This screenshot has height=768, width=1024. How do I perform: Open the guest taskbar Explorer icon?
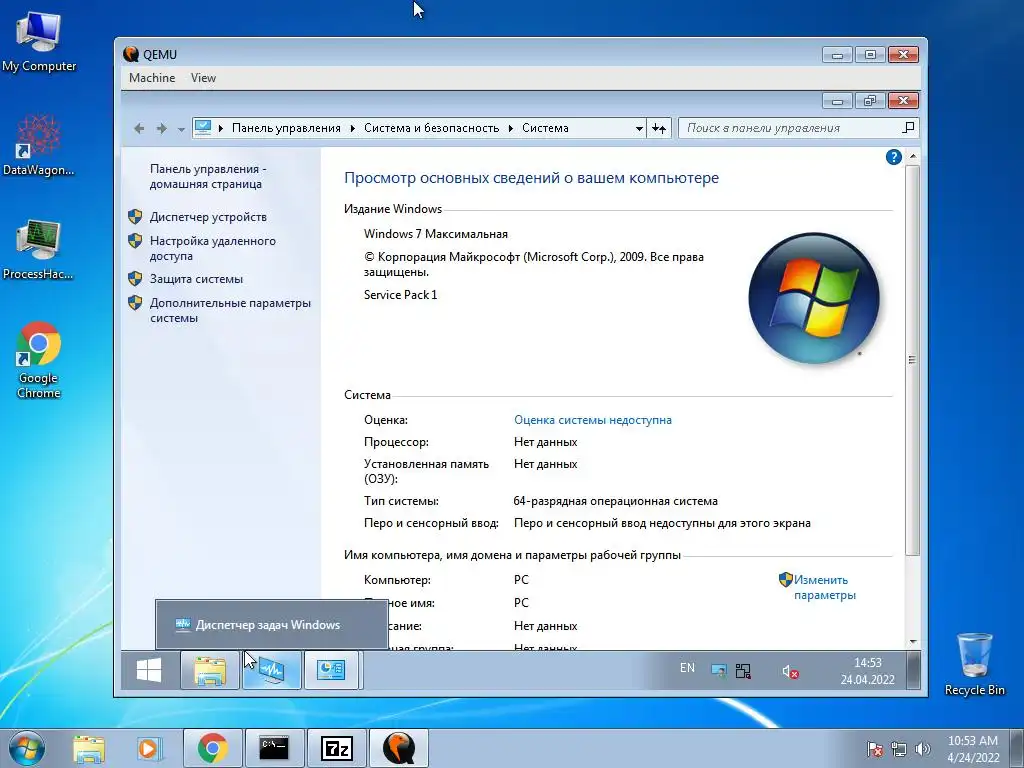pyautogui.click(x=210, y=670)
